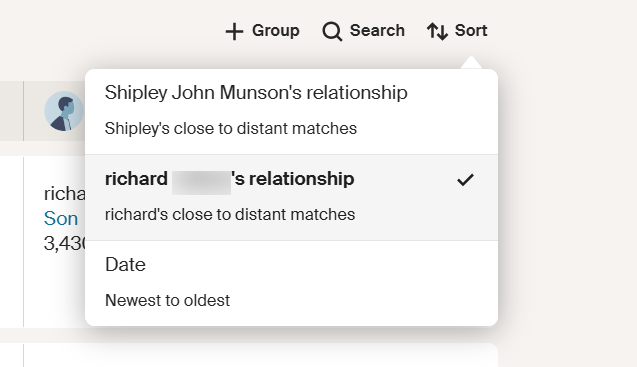Select 'Shipley's close to distant matches' text
Image resolution: width=637 pixels, height=367 pixels.
pyautogui.click(x=231, y=129)
